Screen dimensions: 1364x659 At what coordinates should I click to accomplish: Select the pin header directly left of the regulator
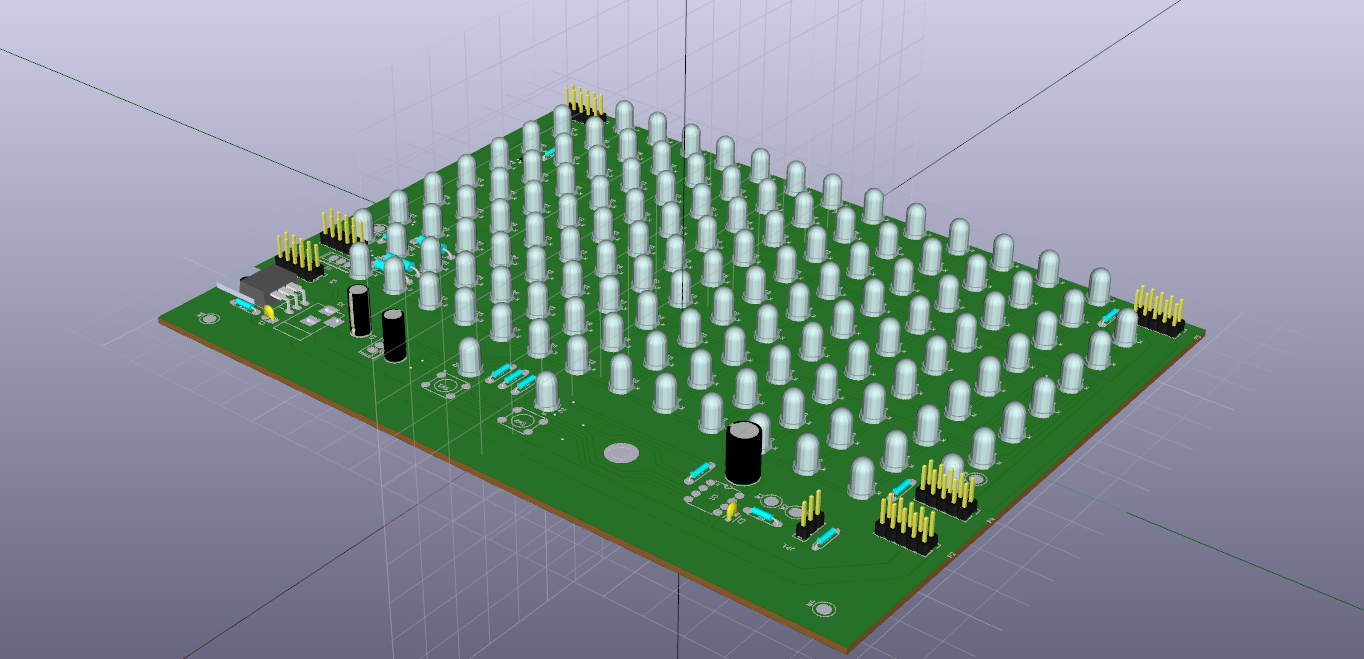[299, 256]
